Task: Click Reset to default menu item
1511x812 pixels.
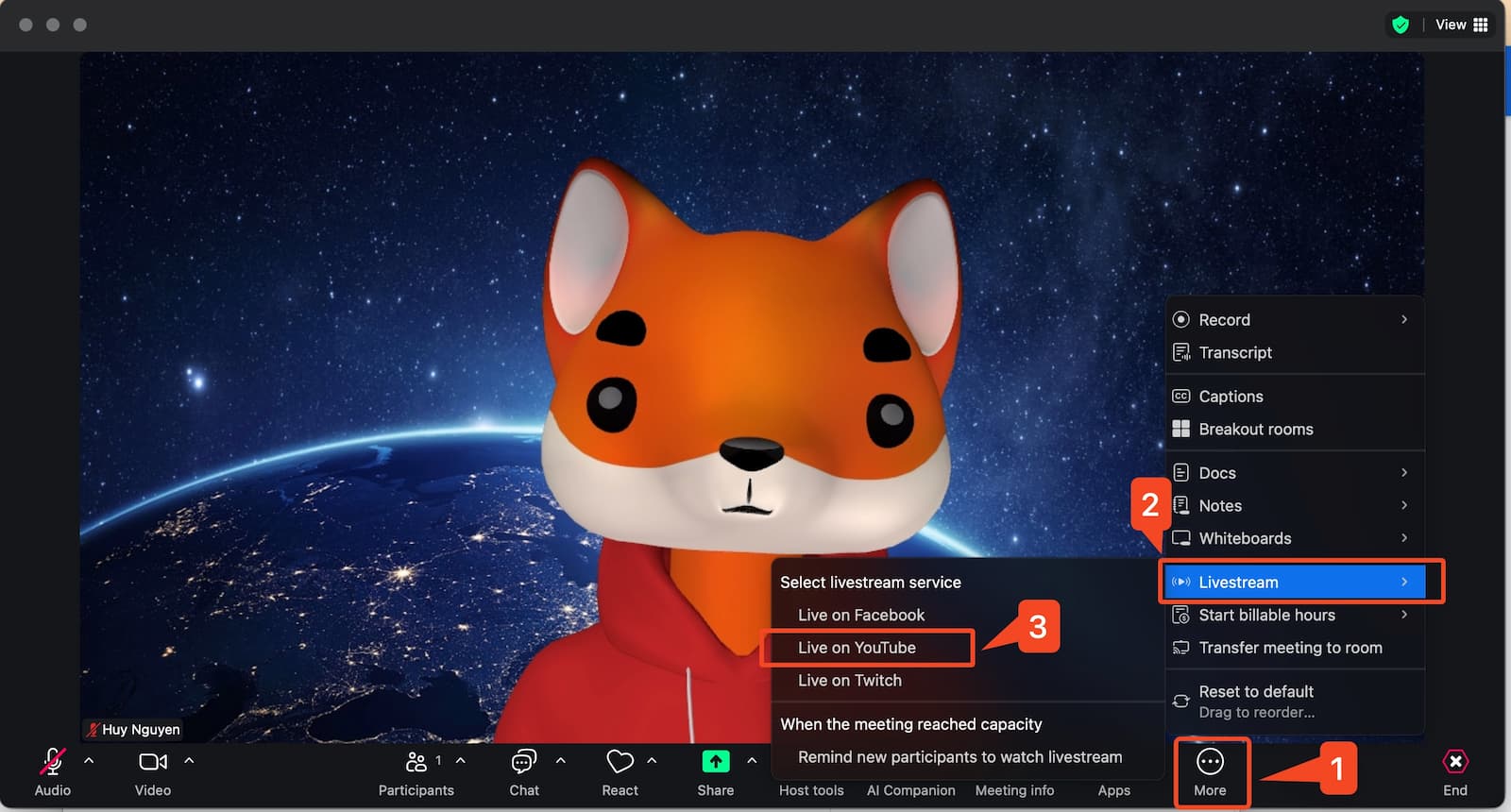Action: click(x=1295, y=701)
